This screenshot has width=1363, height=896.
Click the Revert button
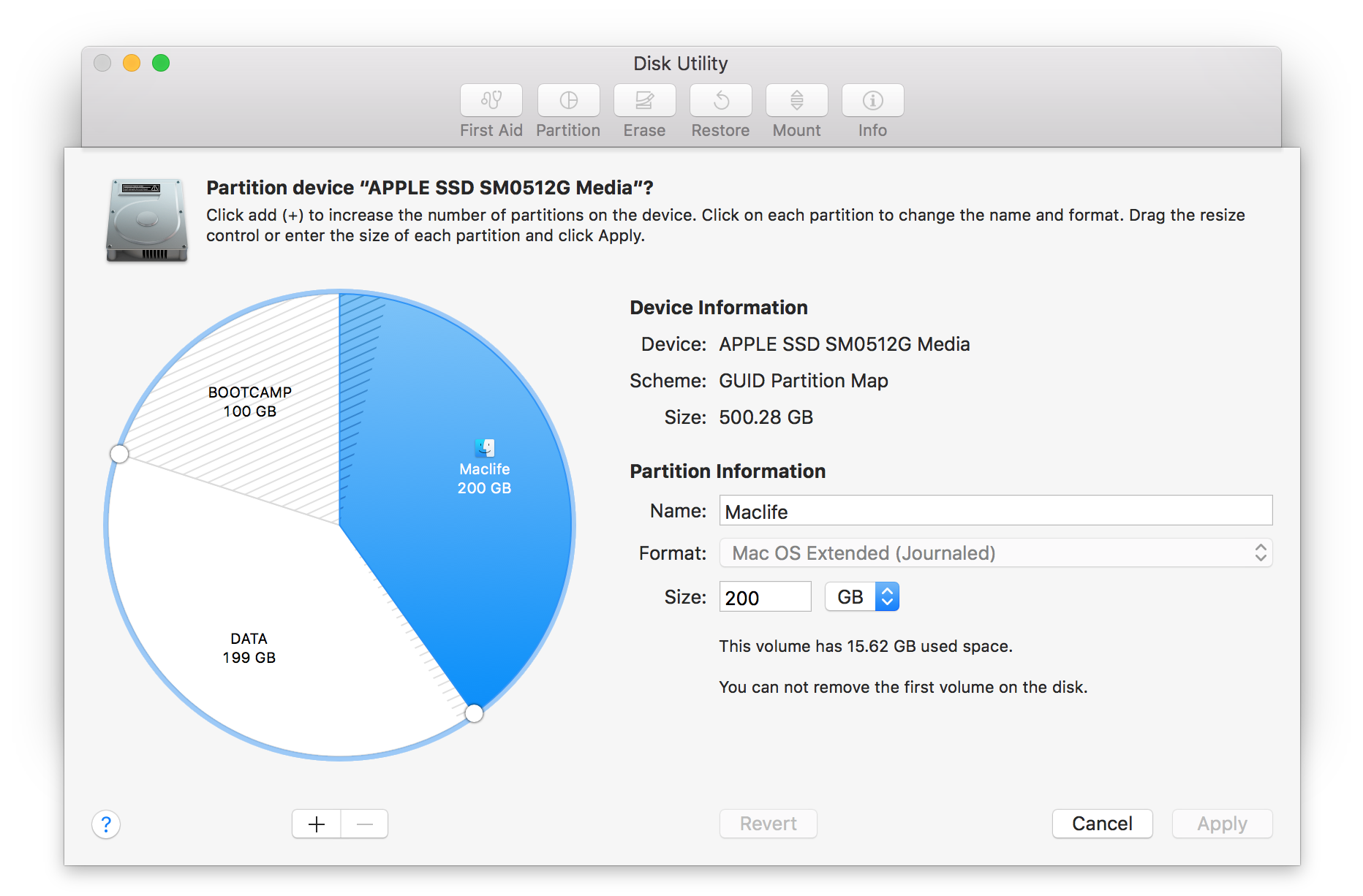pos(768,824)
